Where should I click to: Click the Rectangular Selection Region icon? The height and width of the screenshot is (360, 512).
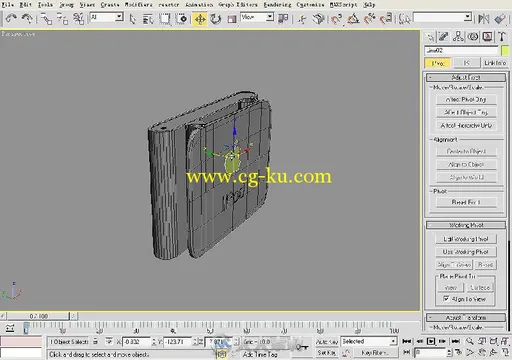click(165, 19)
